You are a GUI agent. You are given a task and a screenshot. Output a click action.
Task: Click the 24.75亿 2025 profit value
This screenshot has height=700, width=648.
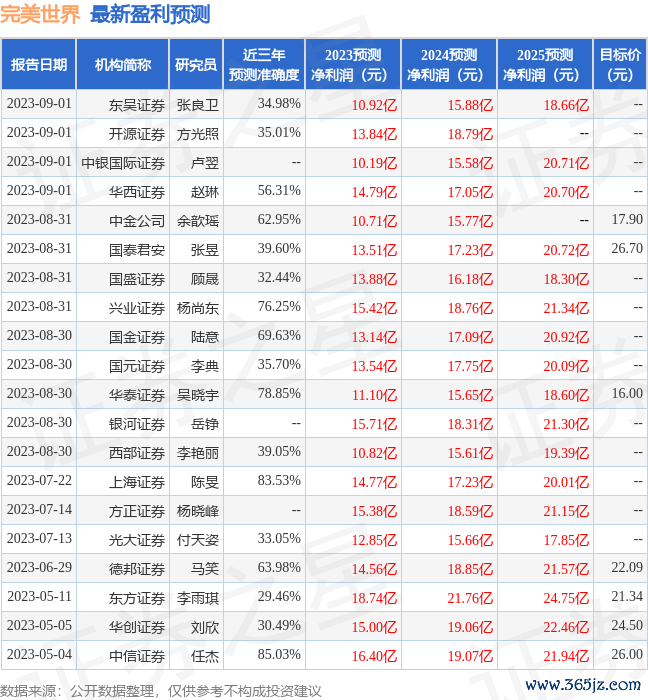coord(566,598)
